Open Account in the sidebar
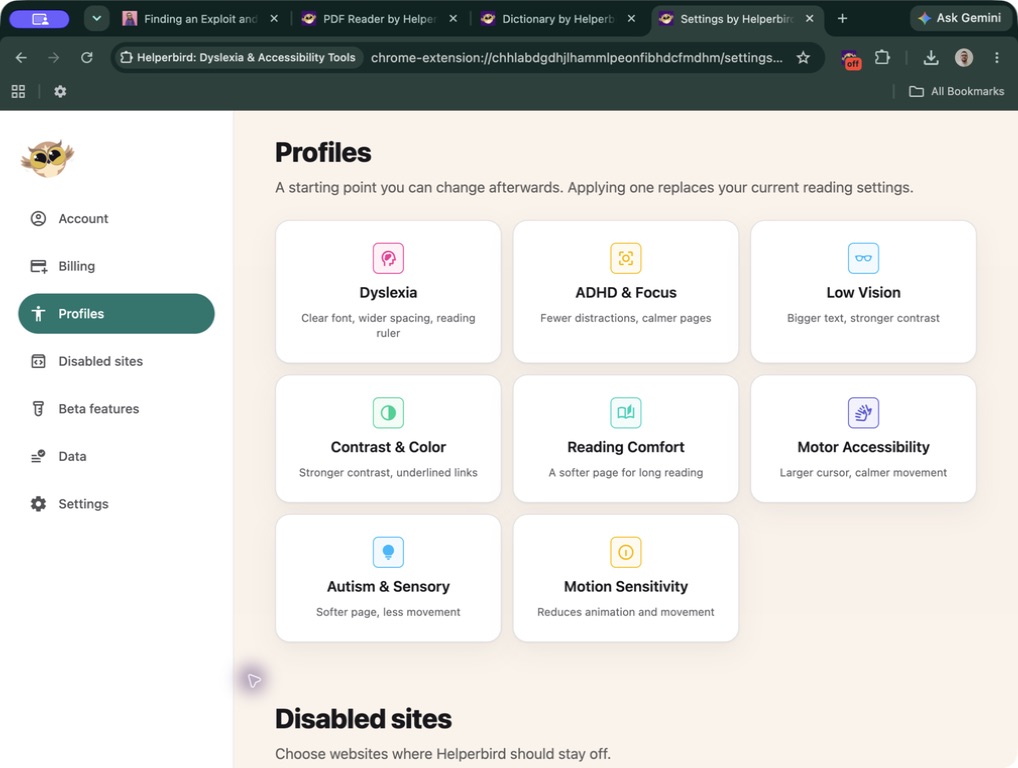 pos(116,219)
